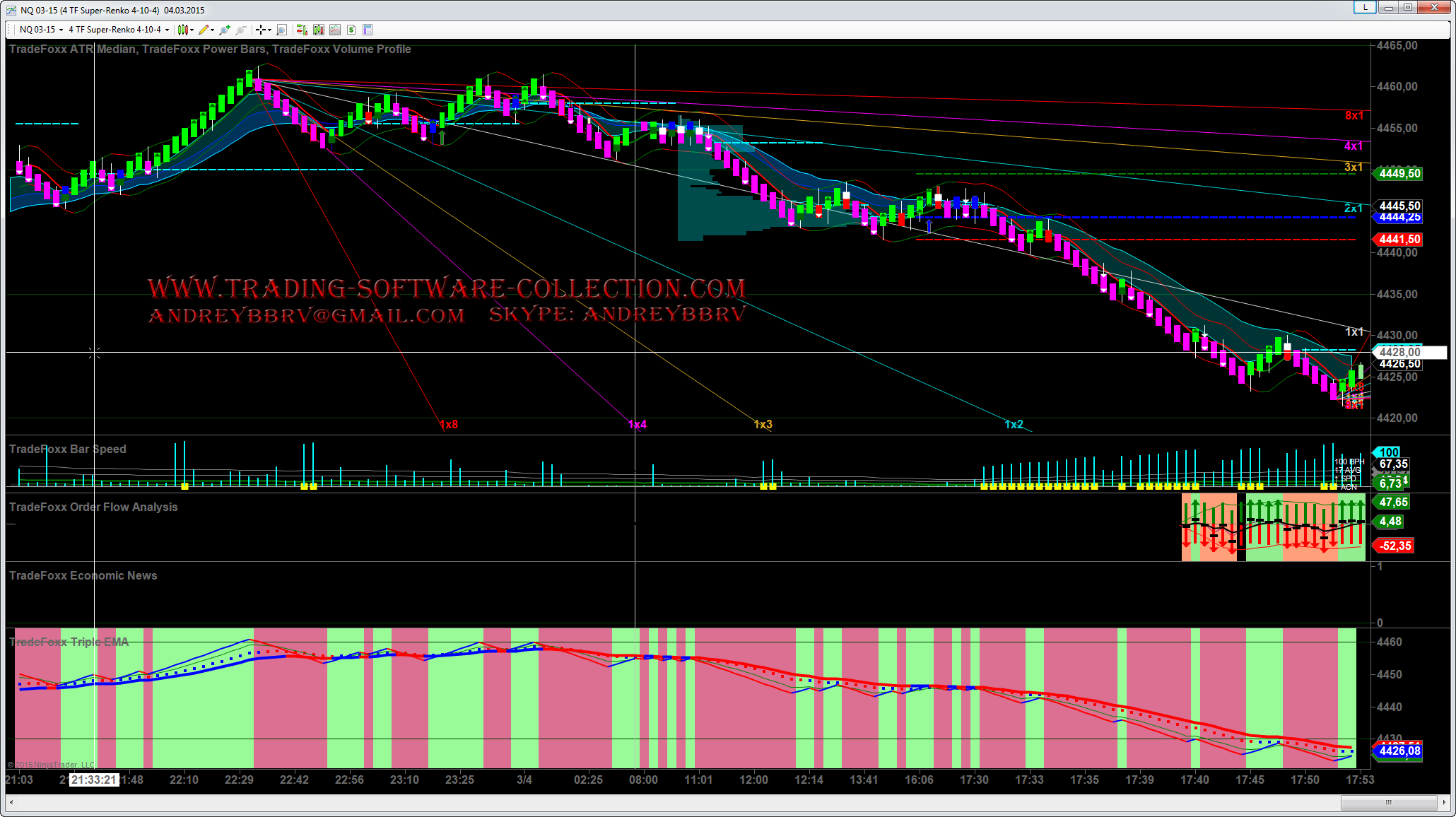The width and height of the screenshot is (1456, 817).
Task: Click the zoom out magnifier icon
Action: tap(241, 30)
